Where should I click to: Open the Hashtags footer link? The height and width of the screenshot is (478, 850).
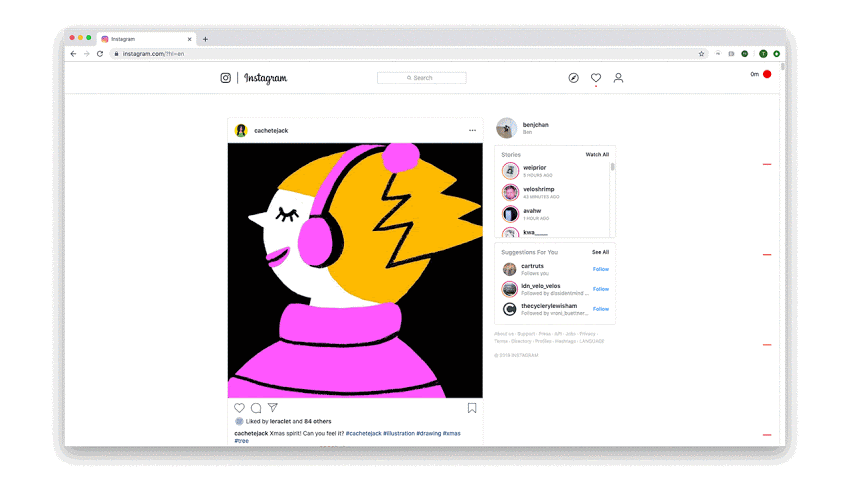565,341
